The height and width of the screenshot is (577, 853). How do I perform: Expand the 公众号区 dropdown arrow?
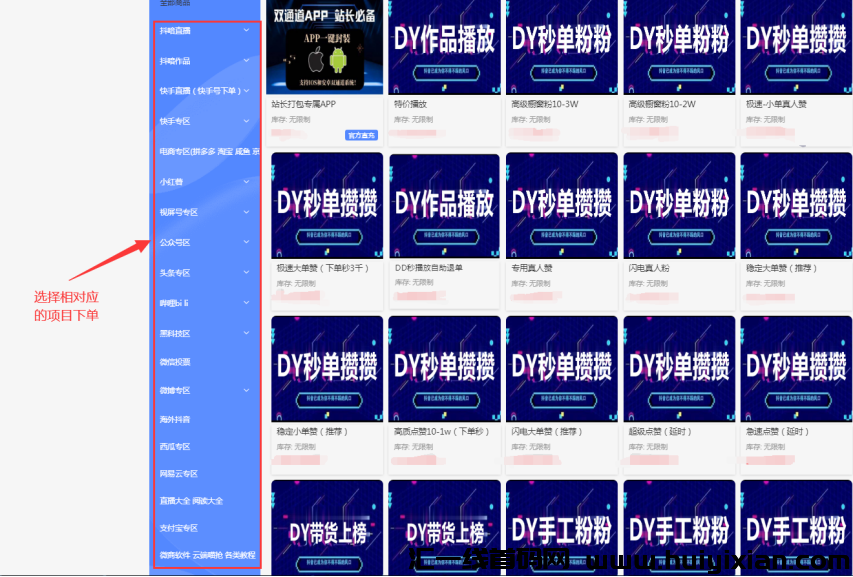[245, 241]
